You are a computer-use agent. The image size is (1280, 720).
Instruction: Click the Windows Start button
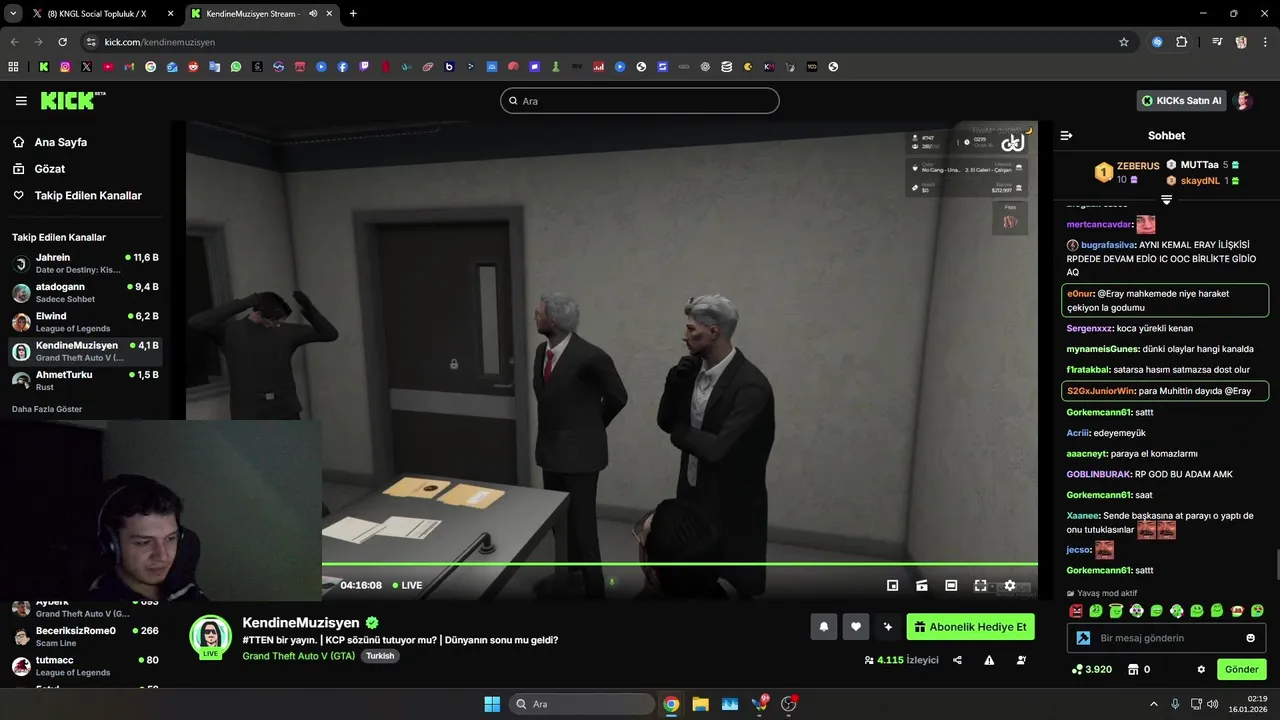pos(492,704)
